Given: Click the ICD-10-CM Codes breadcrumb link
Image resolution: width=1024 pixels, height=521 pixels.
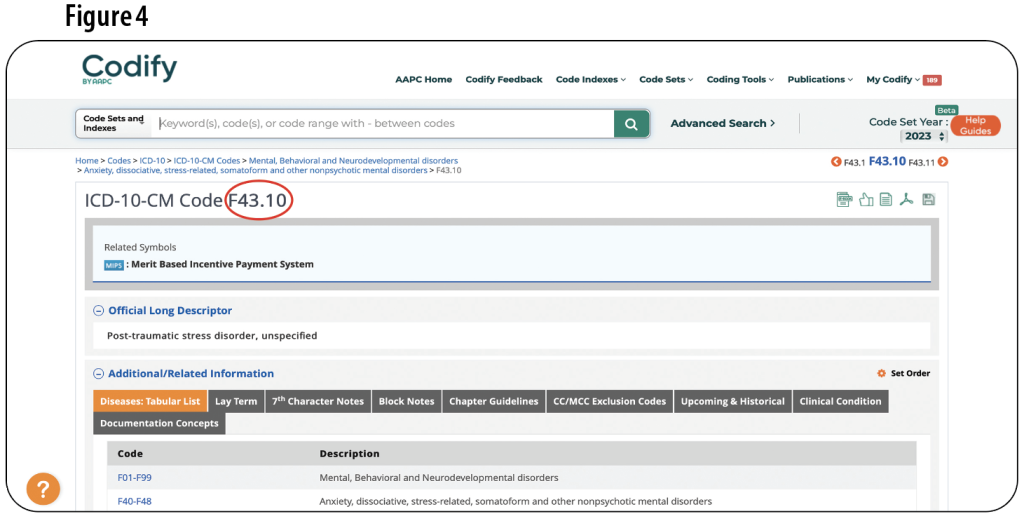Looking at the screenshot, I should pyautogui.click(x=207, y=161).
